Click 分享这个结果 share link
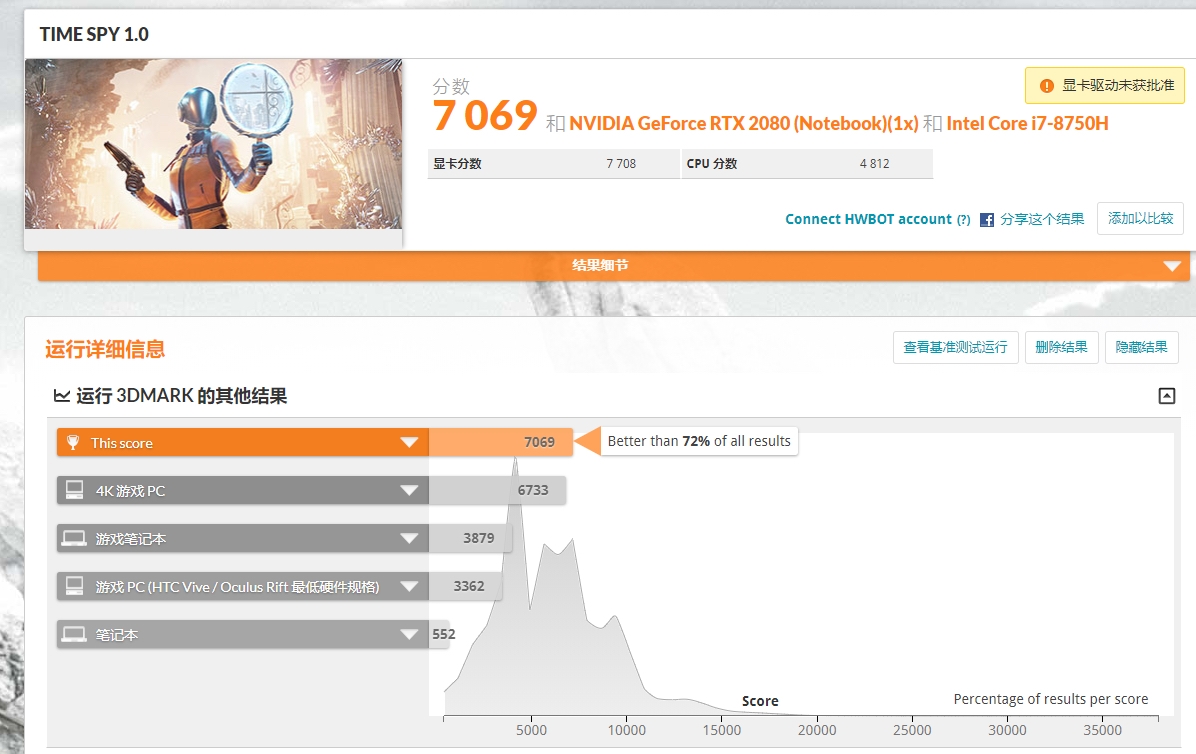Image resolution: width=1196 pixels, height=754 pixels. tap(1042, 220)
